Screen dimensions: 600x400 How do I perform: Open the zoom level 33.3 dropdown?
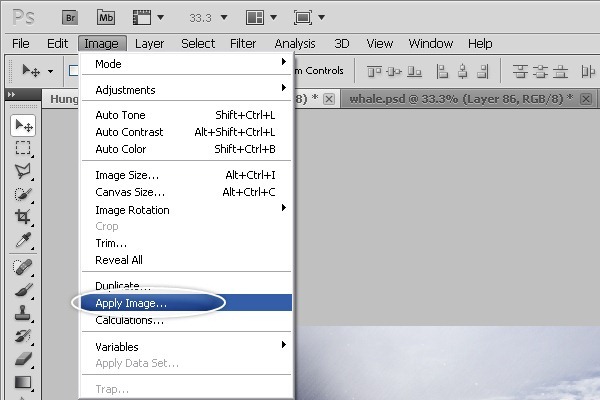click(209, 17)
